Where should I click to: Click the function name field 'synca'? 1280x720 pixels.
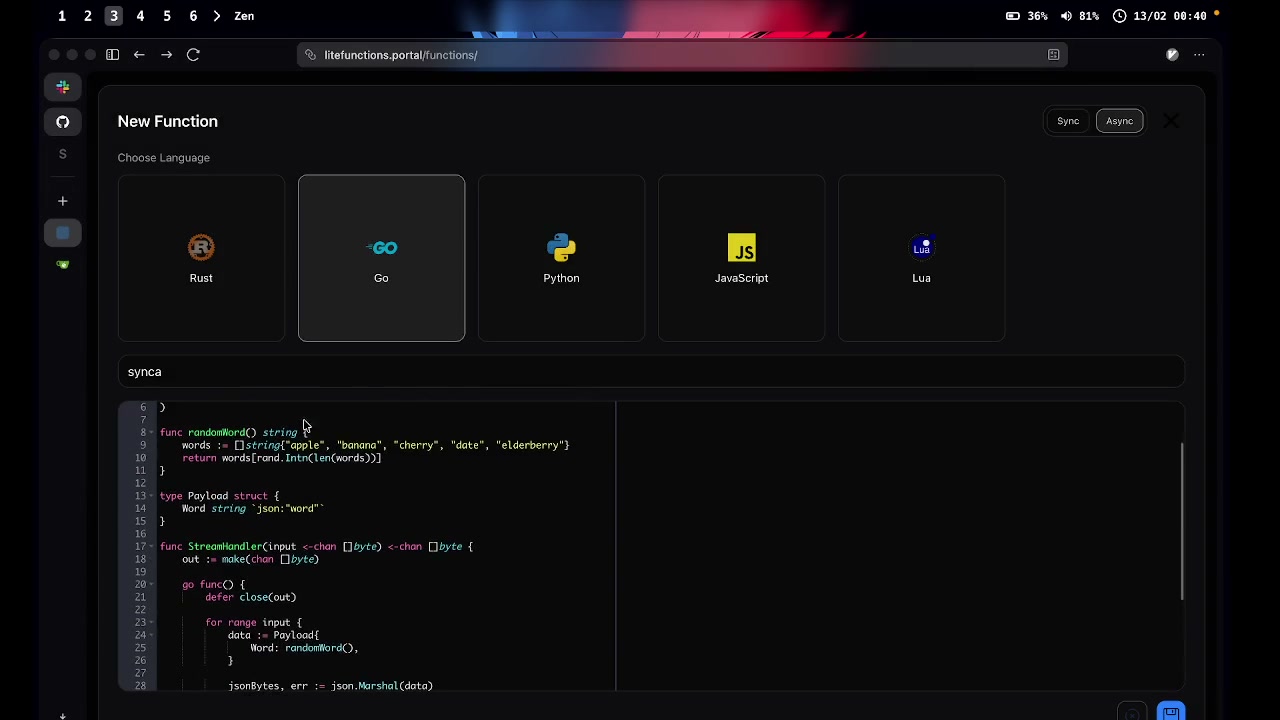651,372
